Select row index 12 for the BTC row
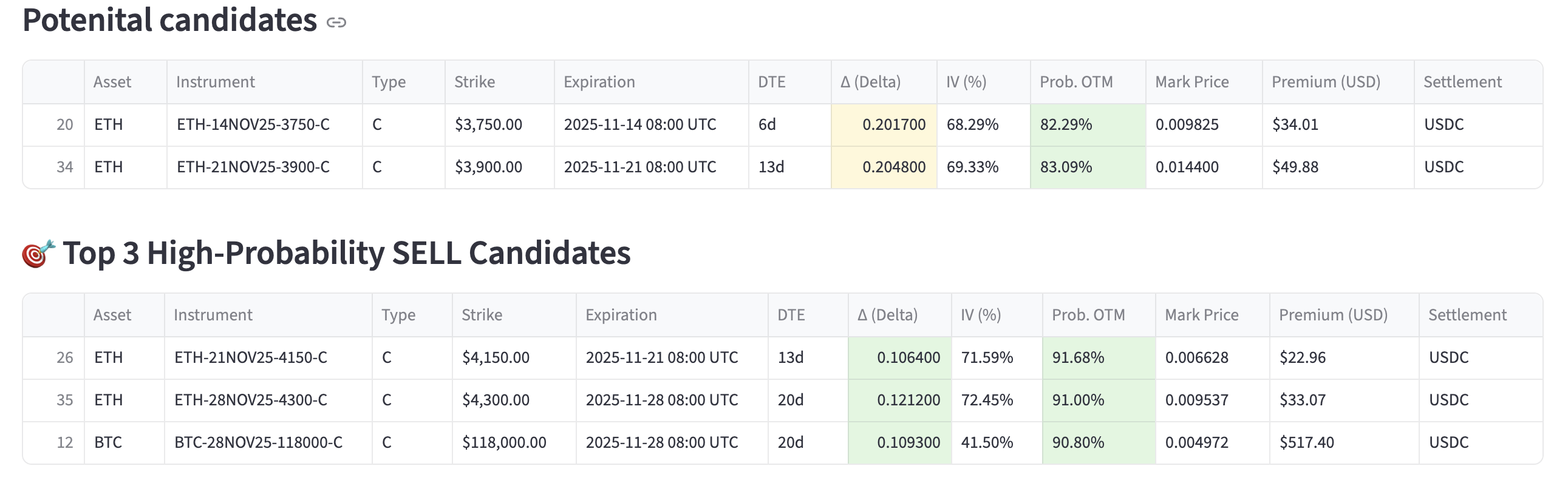The image size is (1568, 500). pos(64,443)
